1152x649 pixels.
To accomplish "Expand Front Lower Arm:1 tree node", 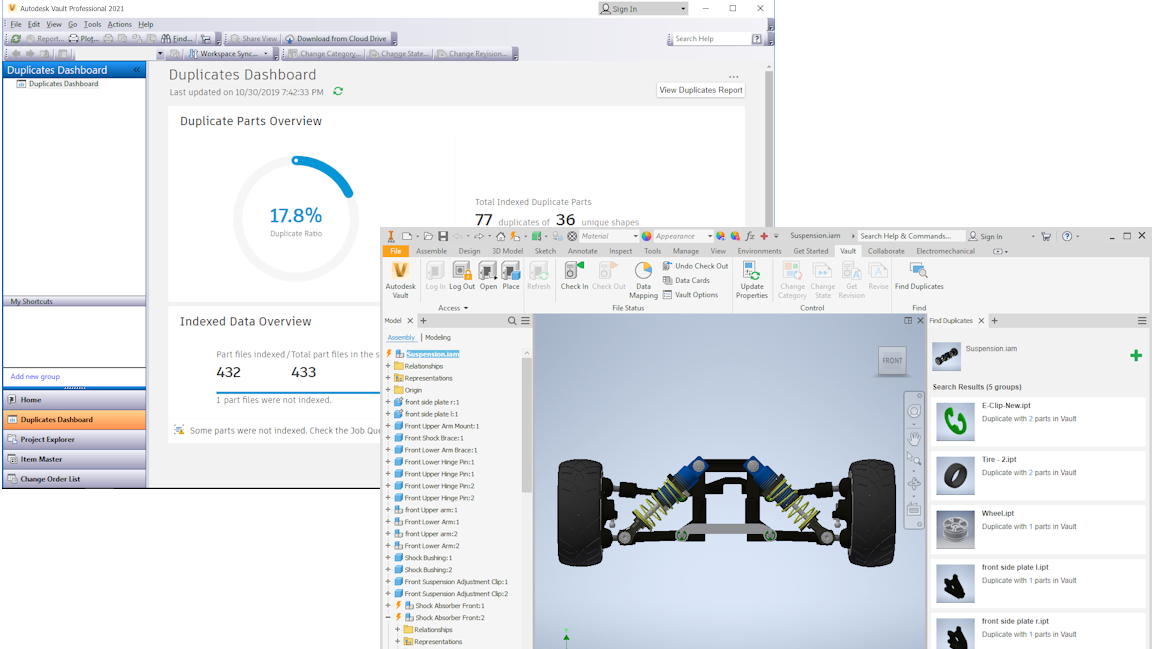I will tap(389, 522).
